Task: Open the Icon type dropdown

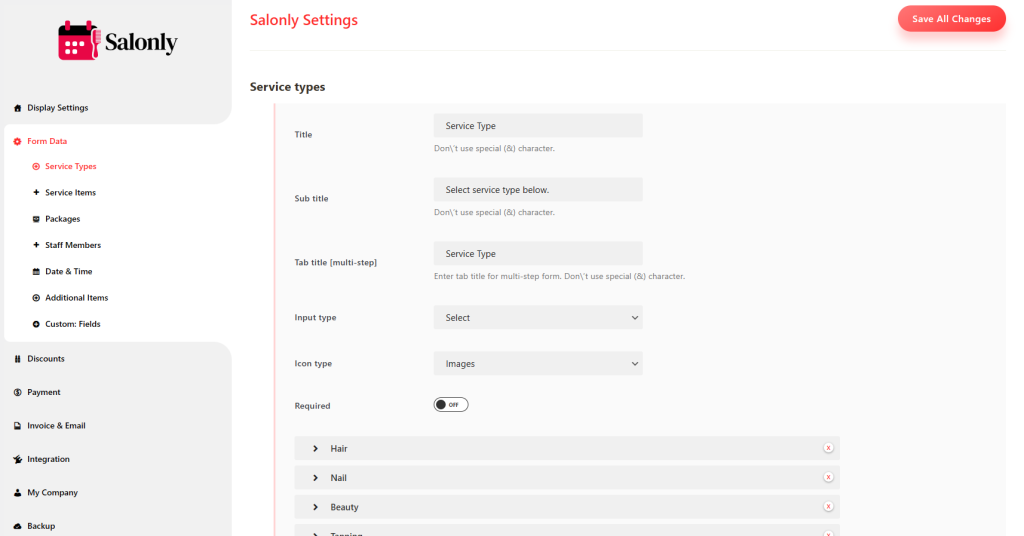Action: click(x=537, y=364)
